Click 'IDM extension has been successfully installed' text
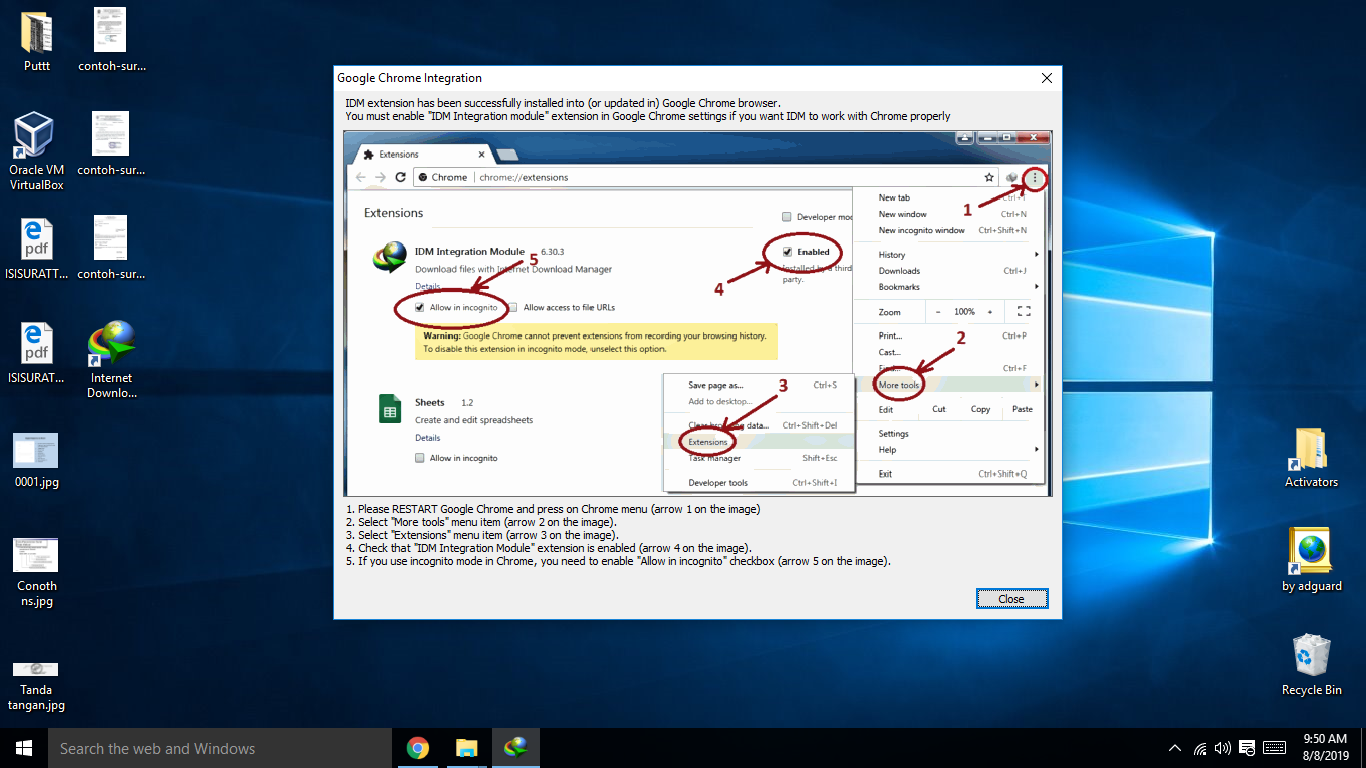The image size is (1366, 768). (563, 103)
